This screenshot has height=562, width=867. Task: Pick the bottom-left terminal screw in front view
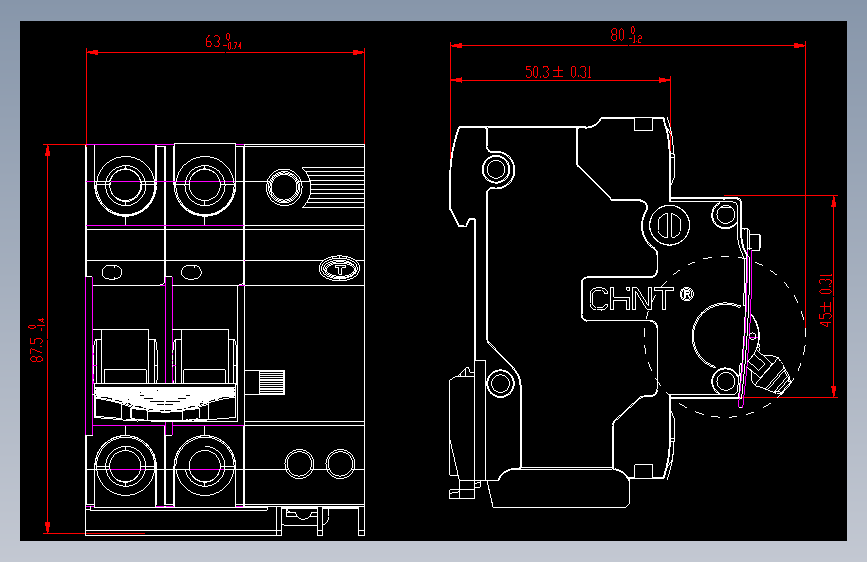[x=126, y=466]
